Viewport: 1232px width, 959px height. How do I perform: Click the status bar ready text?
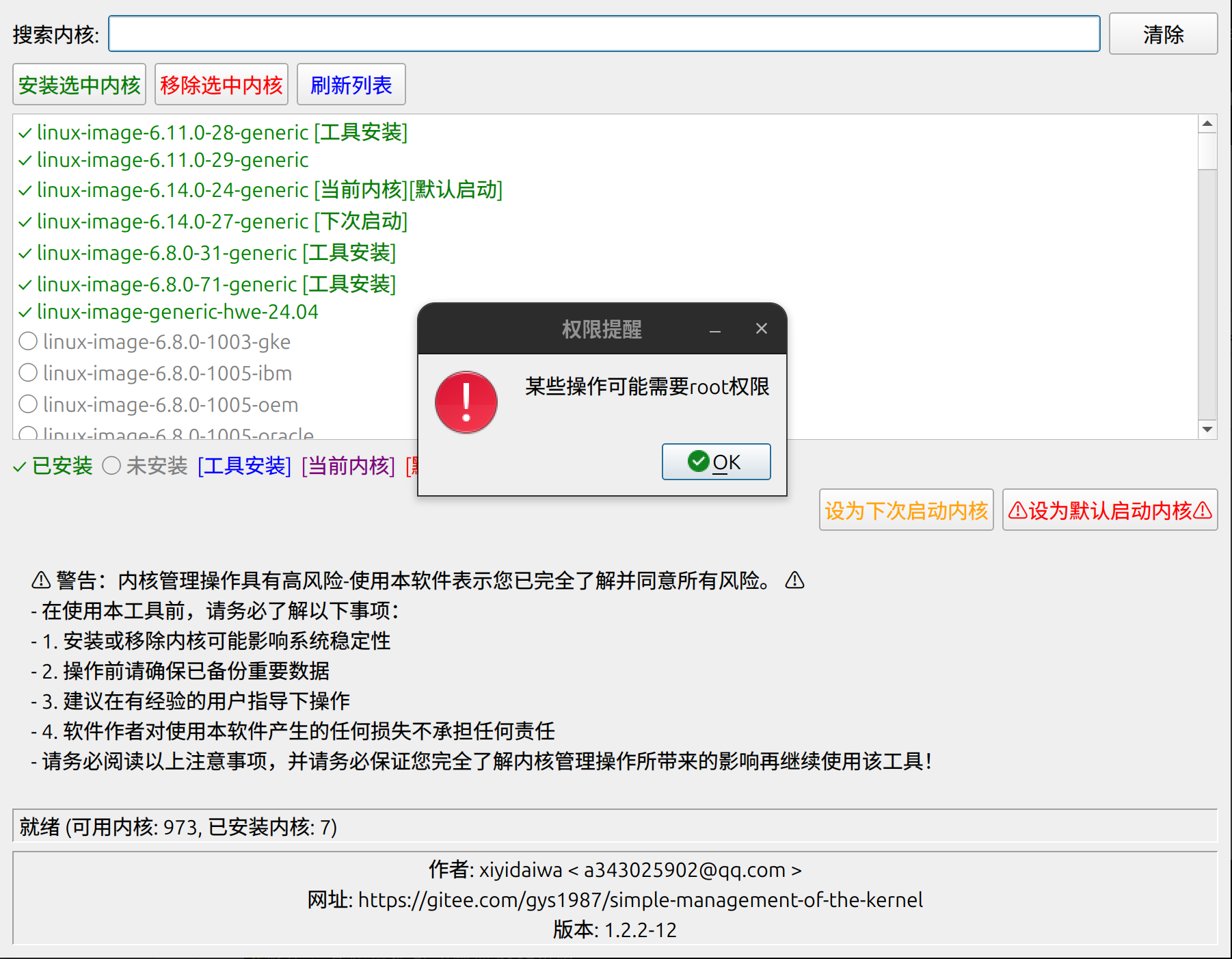pos(178,827)
